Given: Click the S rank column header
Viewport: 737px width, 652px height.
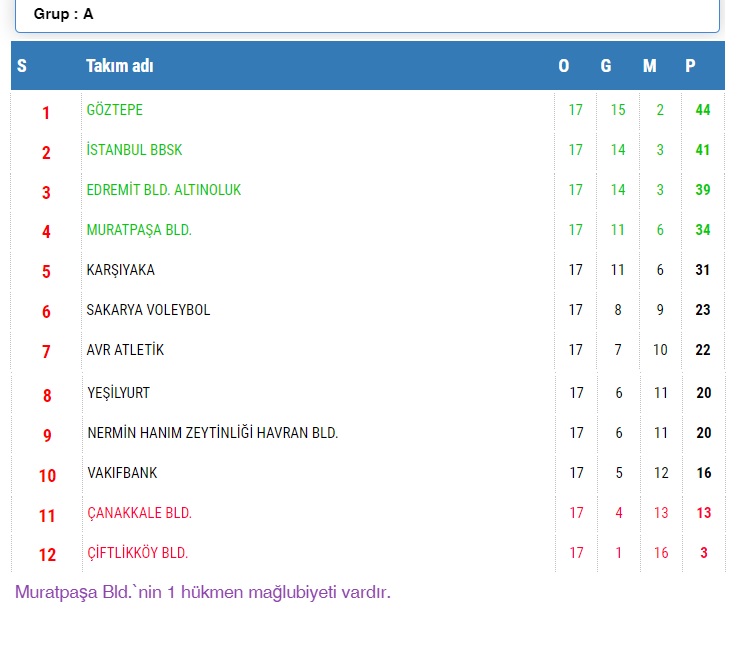Looking at the screenshot, I should [22, 66].
